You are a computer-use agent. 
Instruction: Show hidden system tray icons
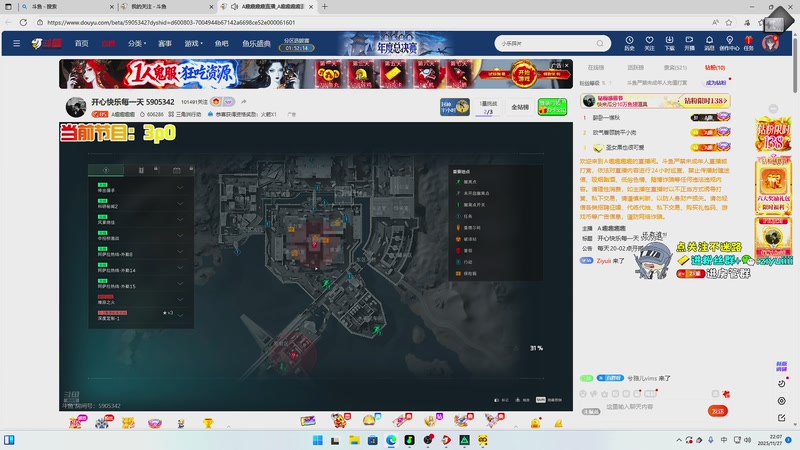[x=679, y=440]
